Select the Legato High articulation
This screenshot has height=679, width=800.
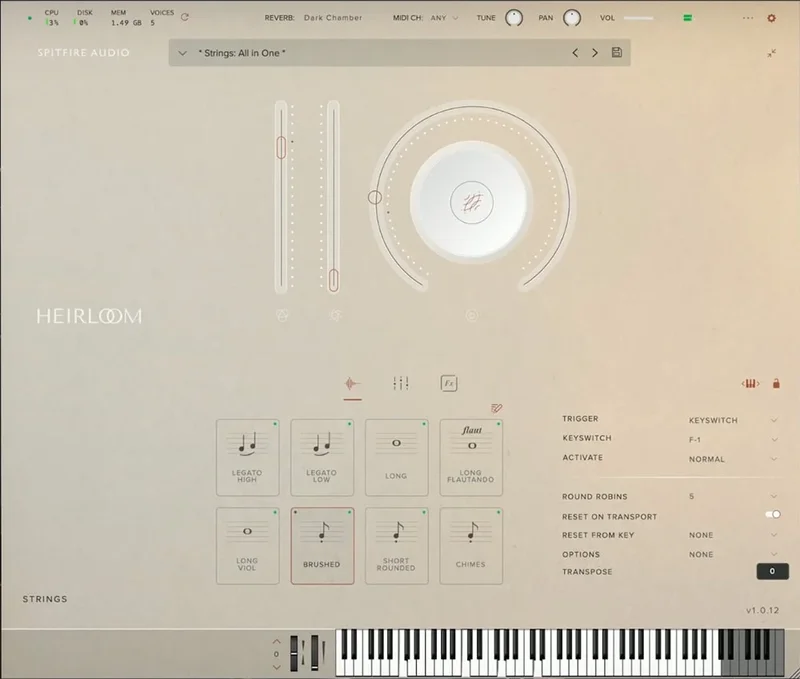tap(247, 458)
